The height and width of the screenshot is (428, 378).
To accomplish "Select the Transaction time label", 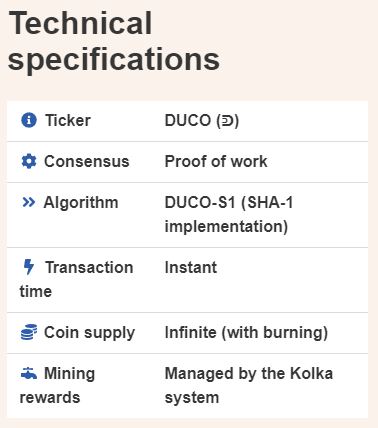I will click(76, 279).
